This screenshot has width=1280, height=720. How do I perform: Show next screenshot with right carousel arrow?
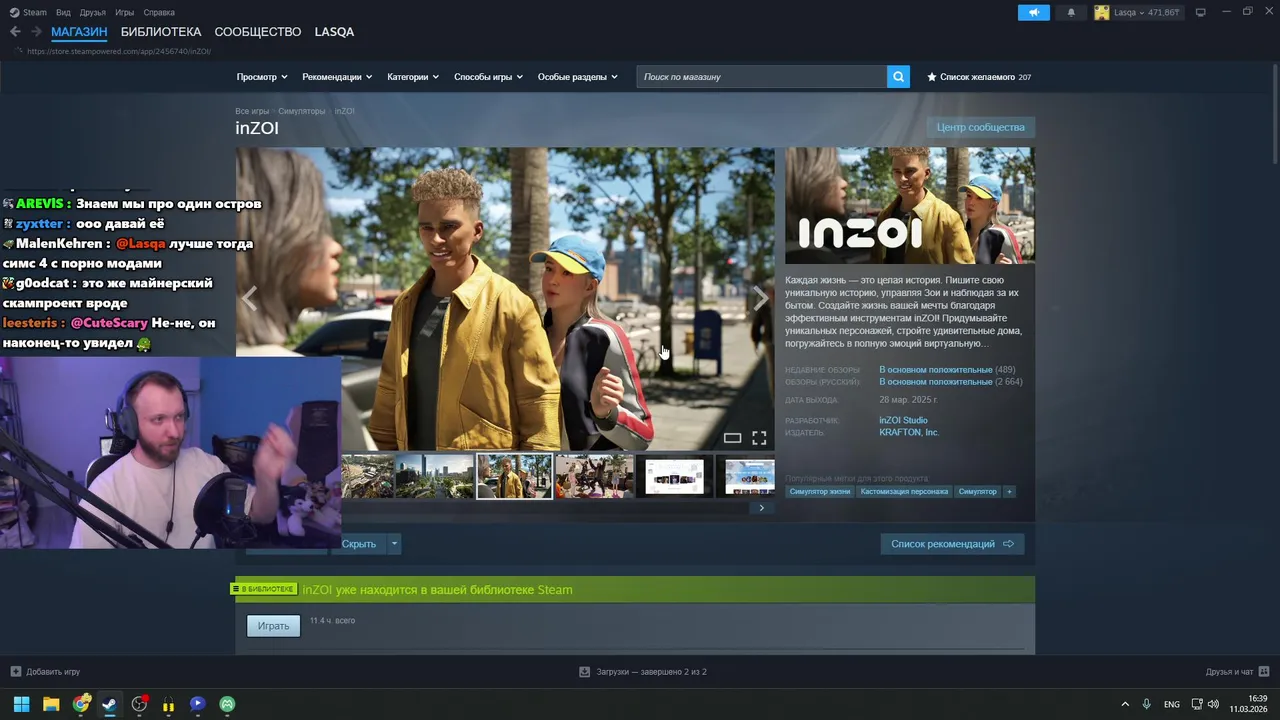click(x=761, y=298)
